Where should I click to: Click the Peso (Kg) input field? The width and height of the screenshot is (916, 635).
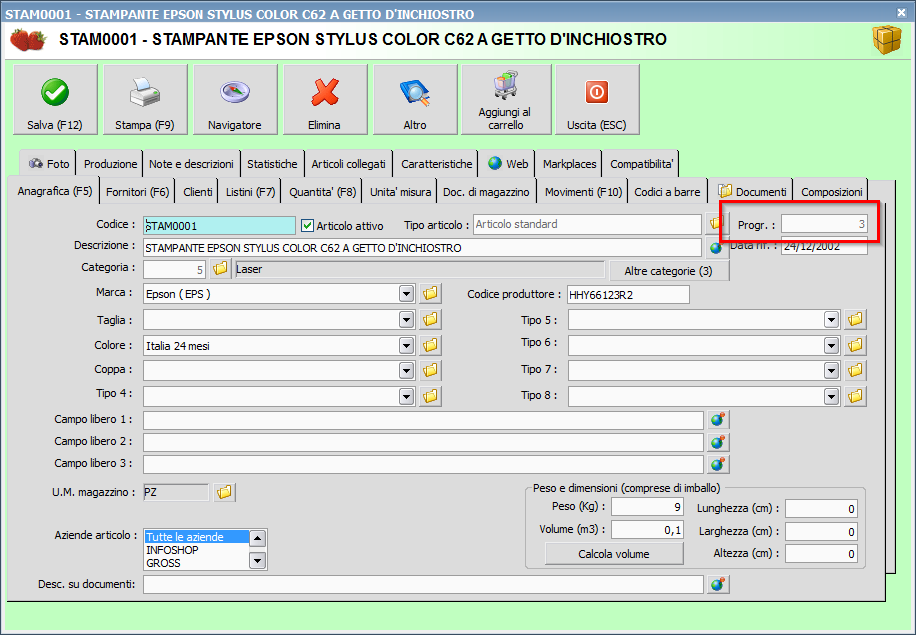tap(647, 506)
